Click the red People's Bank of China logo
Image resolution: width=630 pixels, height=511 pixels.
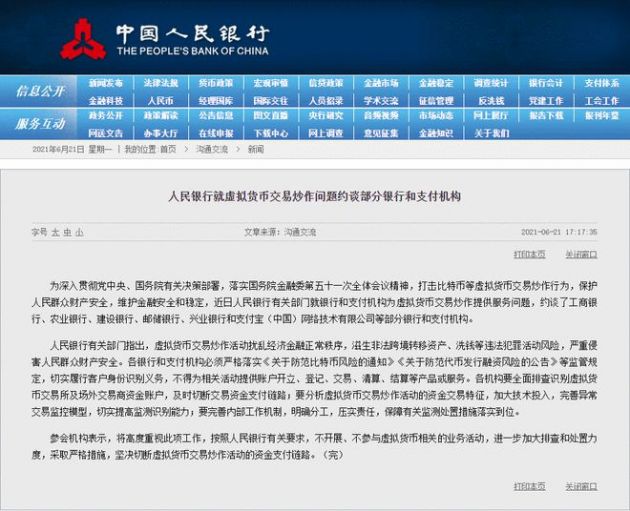click(x=83, y=39)
